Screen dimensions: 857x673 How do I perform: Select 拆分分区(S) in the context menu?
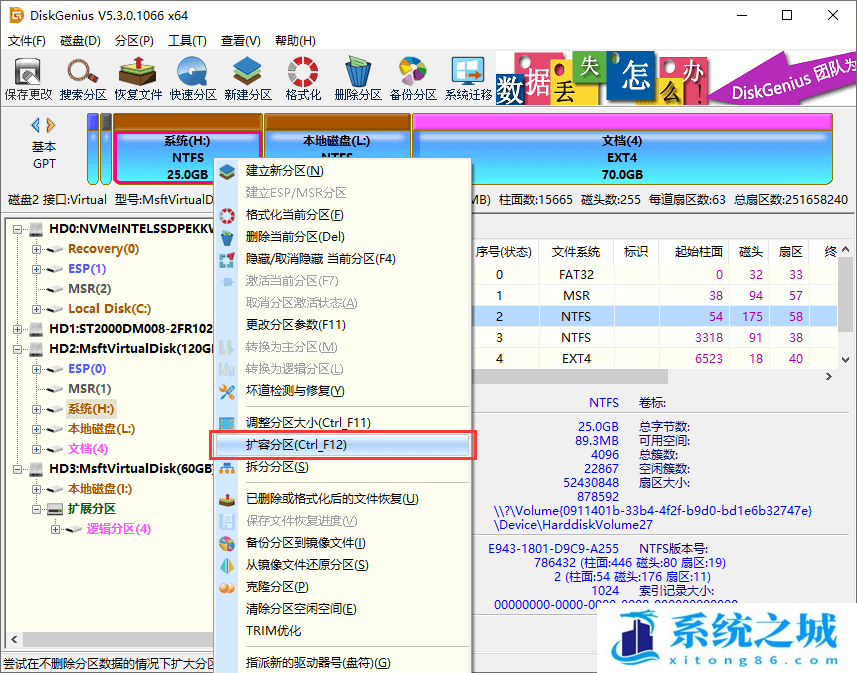pos(277,467)
